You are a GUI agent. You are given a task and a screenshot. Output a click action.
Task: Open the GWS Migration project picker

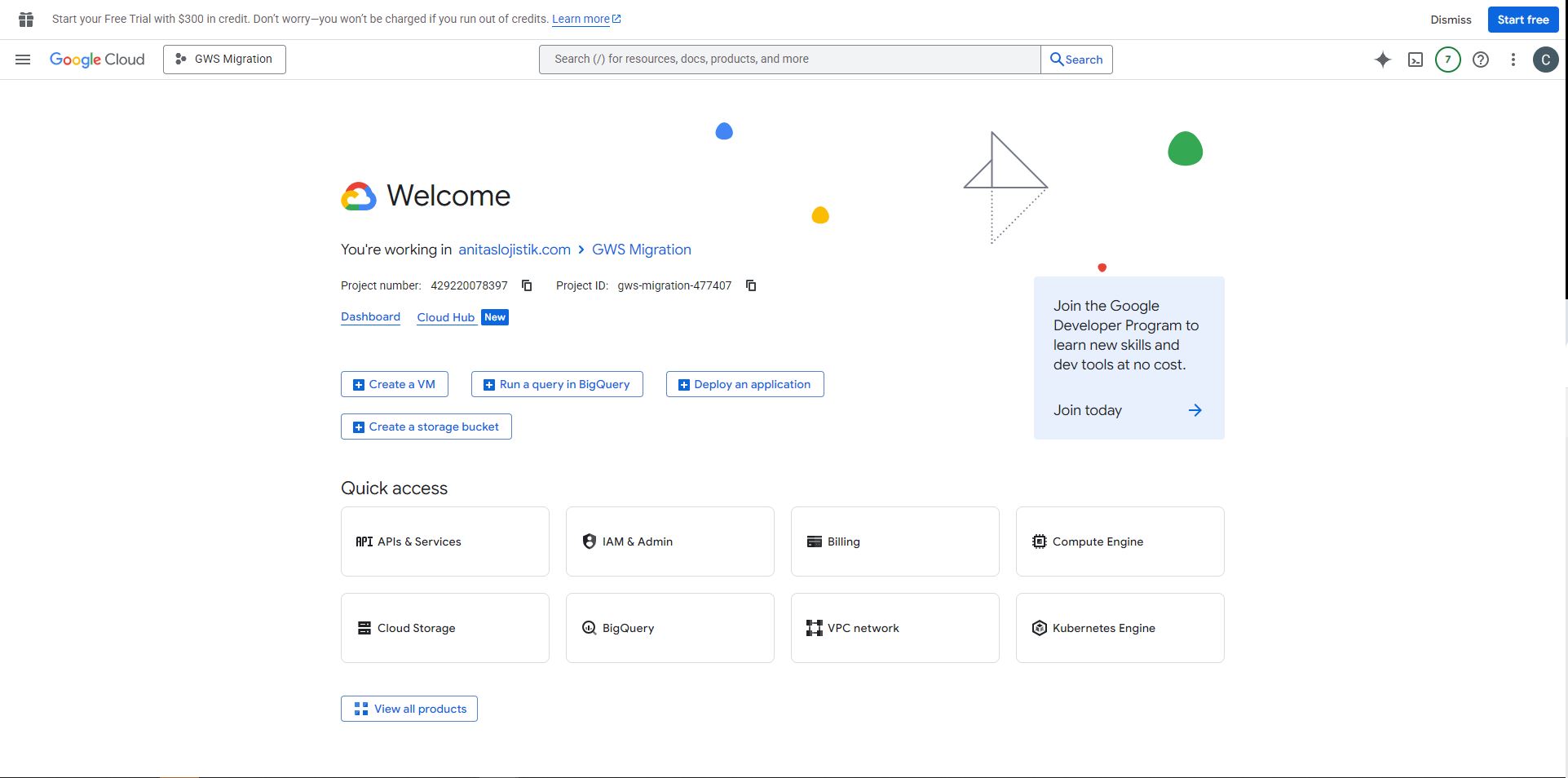[x=224, y=60]
